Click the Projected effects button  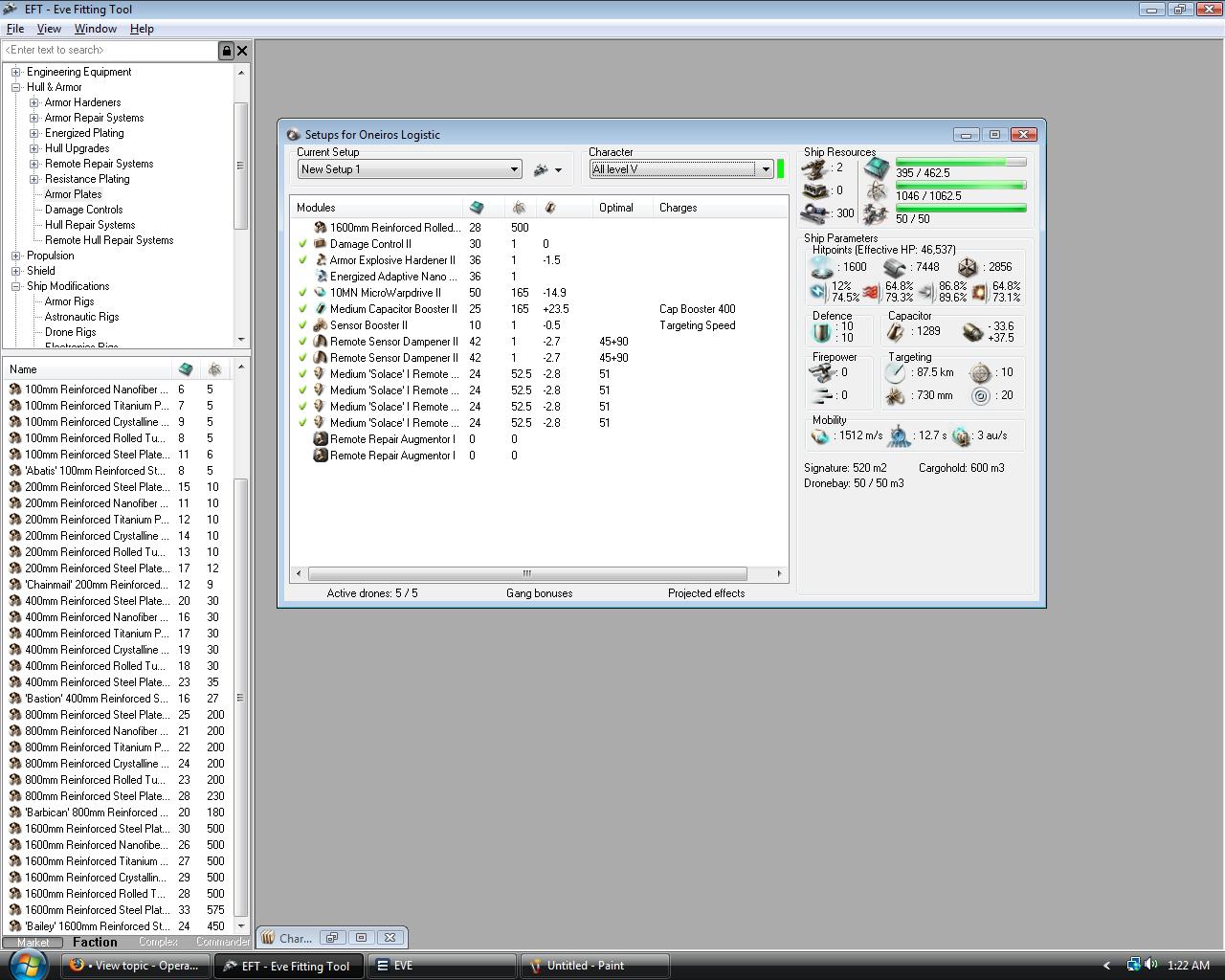(706, 593)
